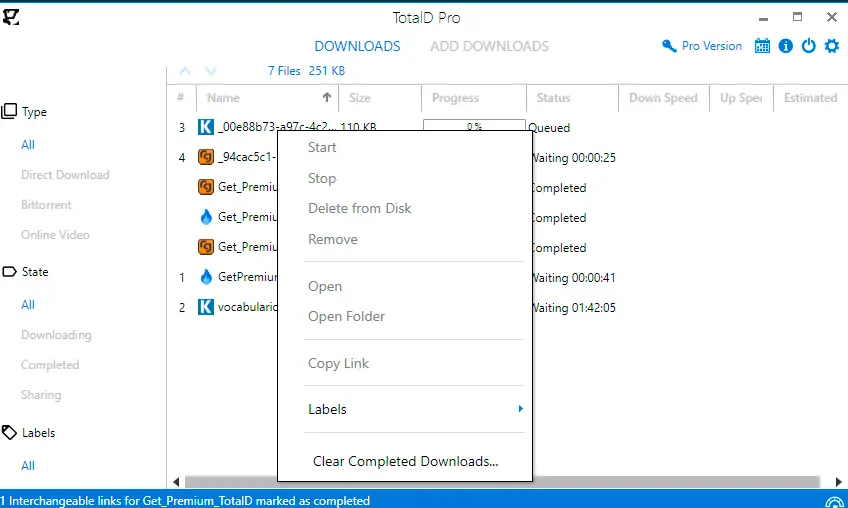The width and height of the screenshot is (848, 508).
Task: Switch to the DOWNLOADS tab
Action: 357,47
